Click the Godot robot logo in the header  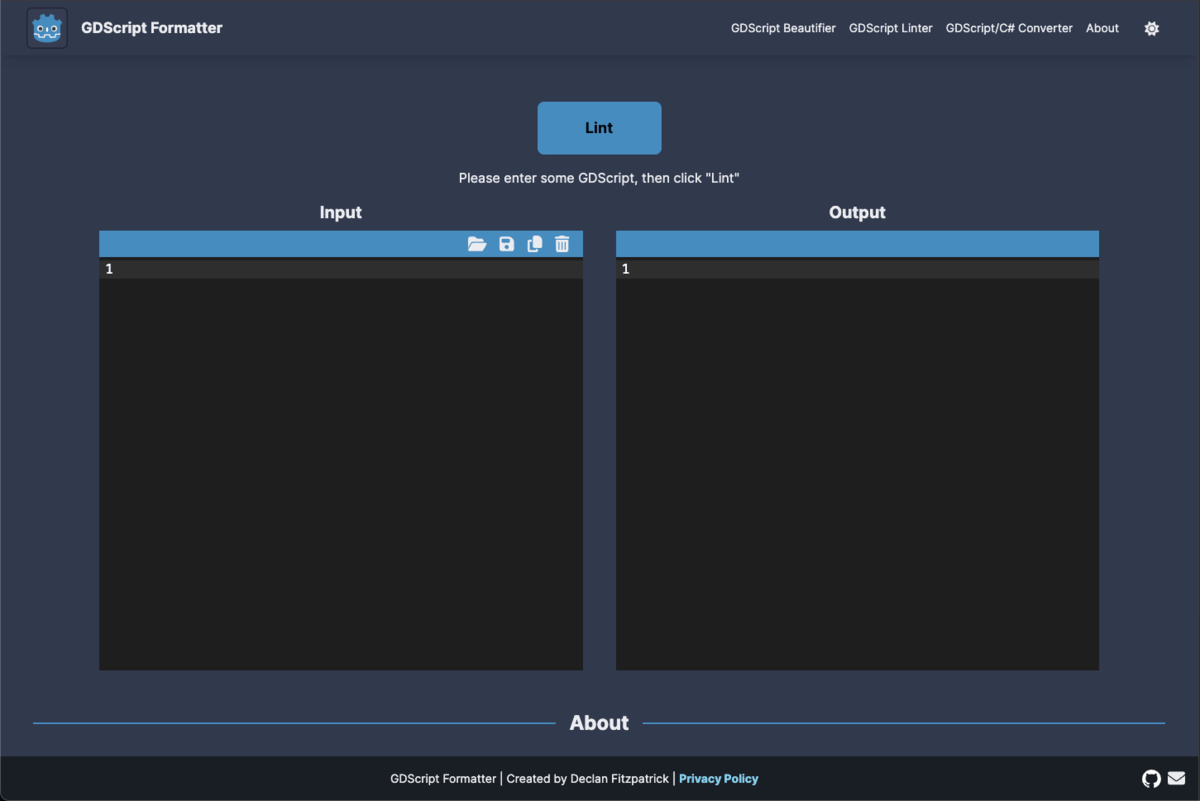(46, 27)
